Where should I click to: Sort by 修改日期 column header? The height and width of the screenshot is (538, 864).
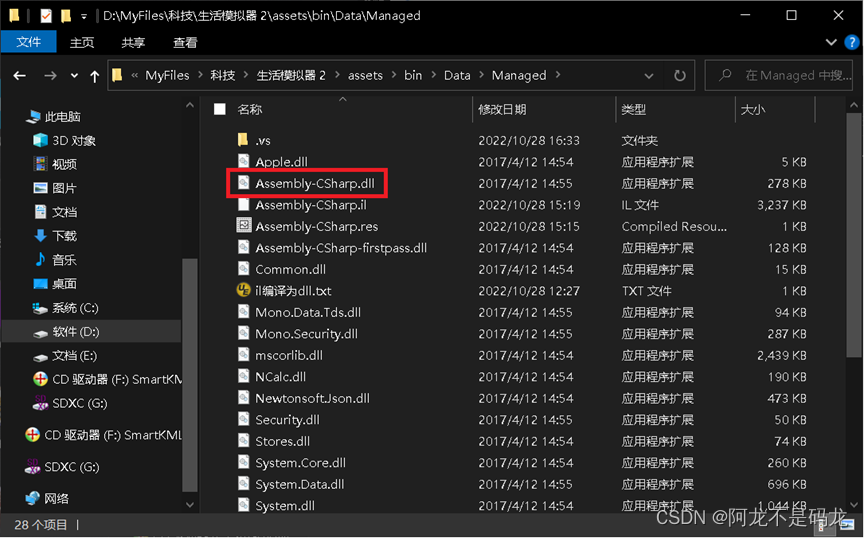(502, 109)
